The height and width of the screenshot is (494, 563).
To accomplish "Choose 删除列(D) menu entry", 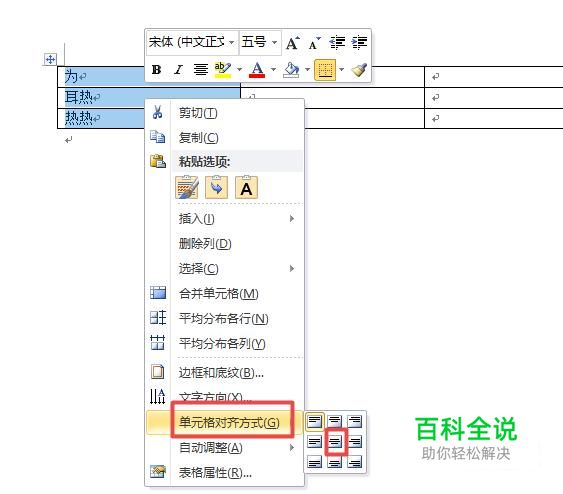I will [x=225, y=244].
